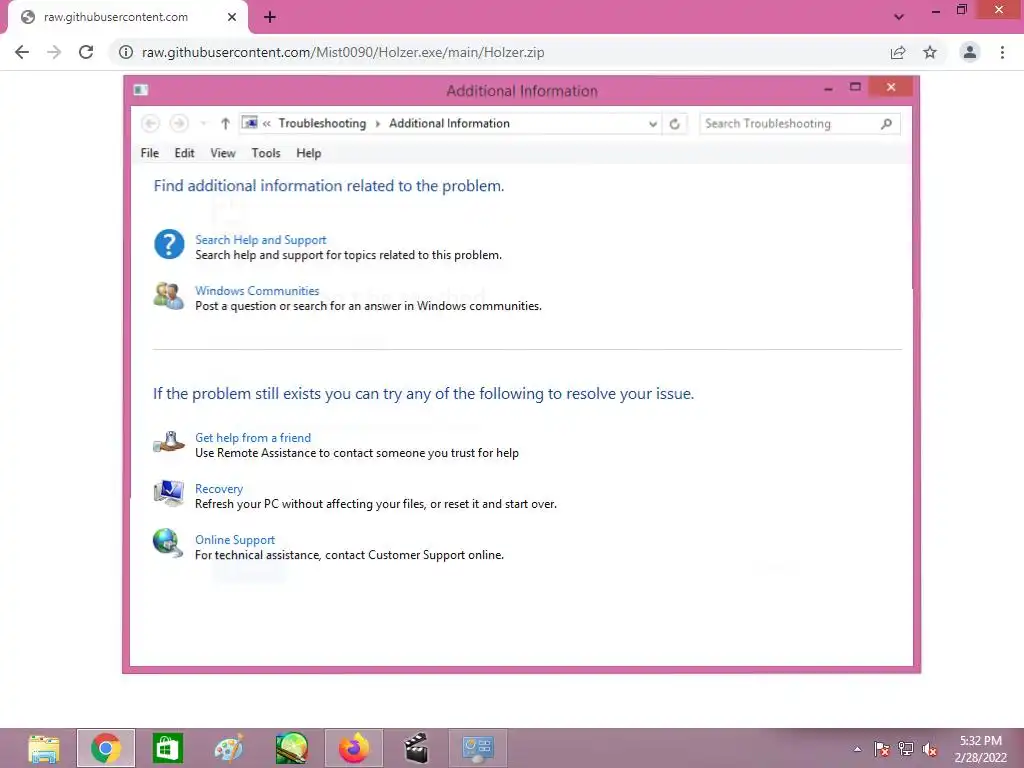Open Action Center flag in system tray

point(882,749)
